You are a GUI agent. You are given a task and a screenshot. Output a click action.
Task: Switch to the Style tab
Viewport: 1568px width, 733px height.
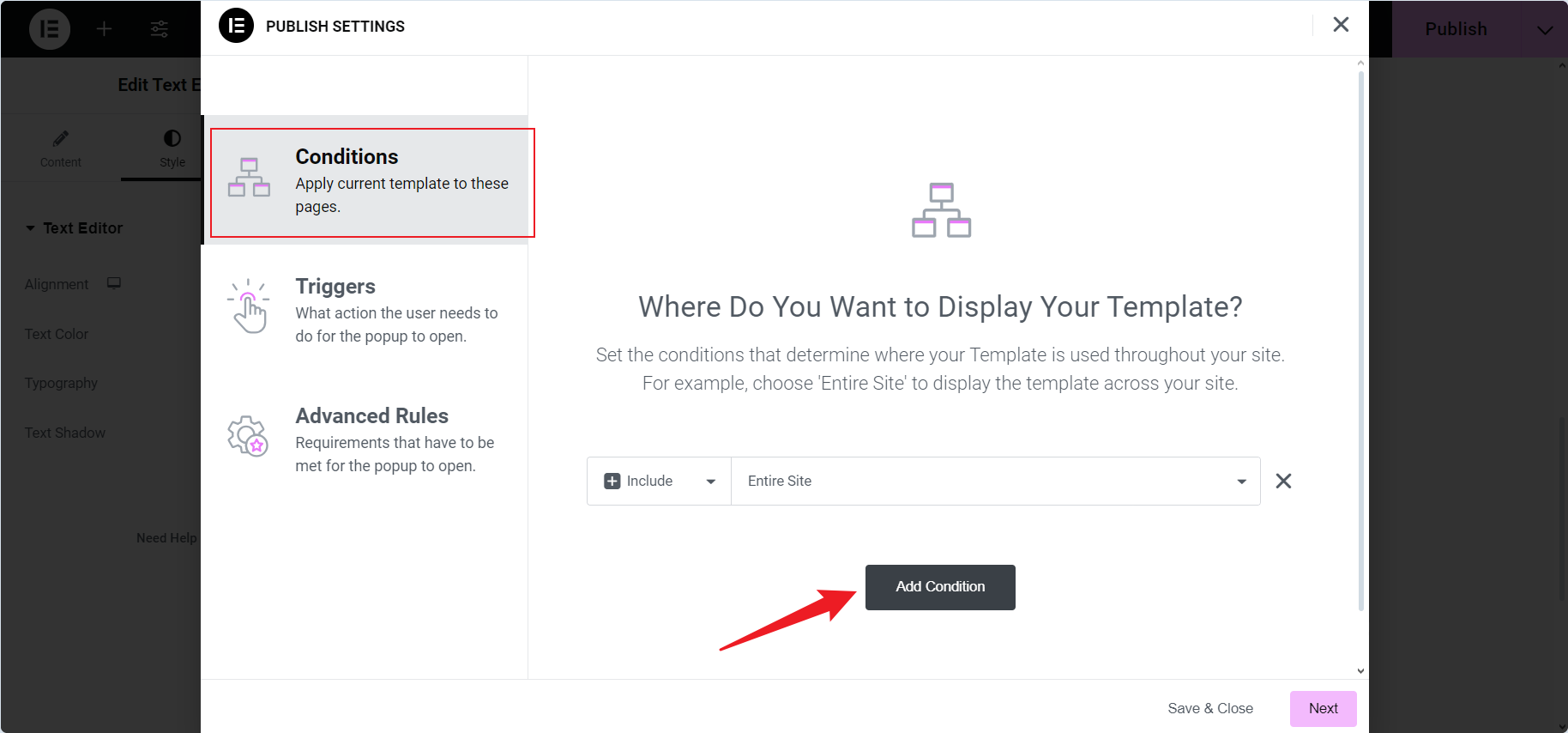(172, 148)
